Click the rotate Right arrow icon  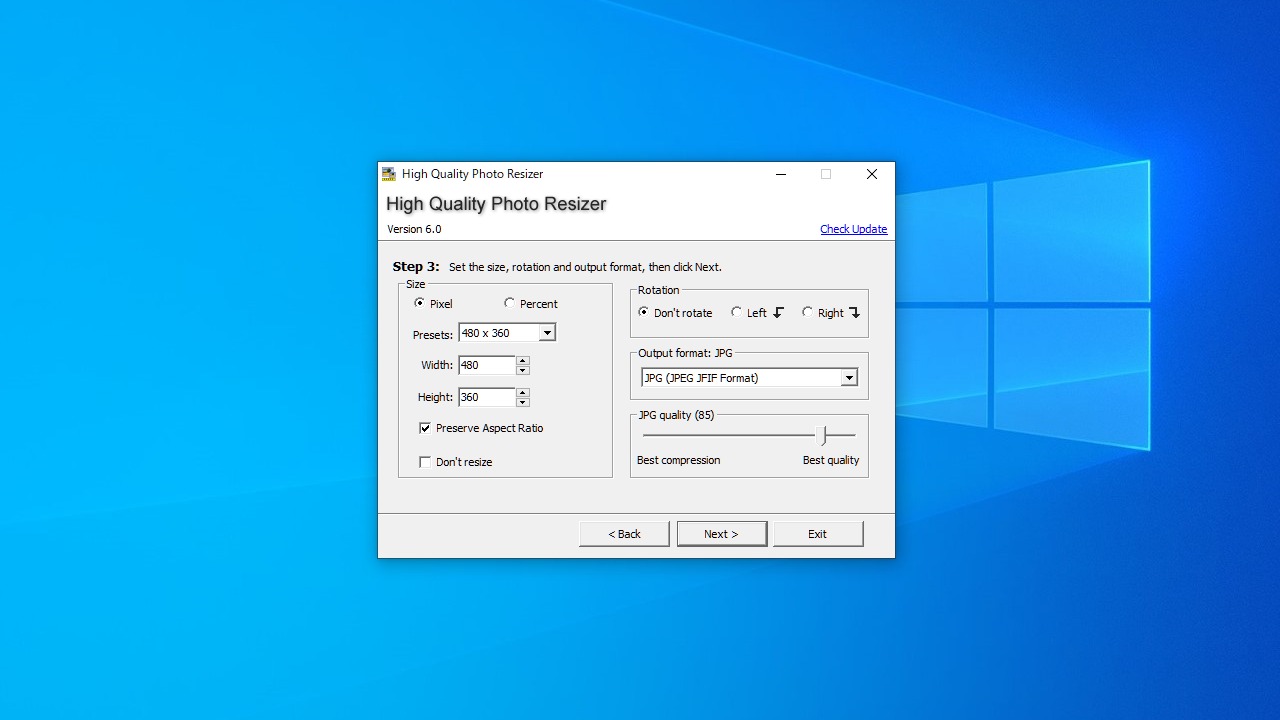click(x=854, y=313)
